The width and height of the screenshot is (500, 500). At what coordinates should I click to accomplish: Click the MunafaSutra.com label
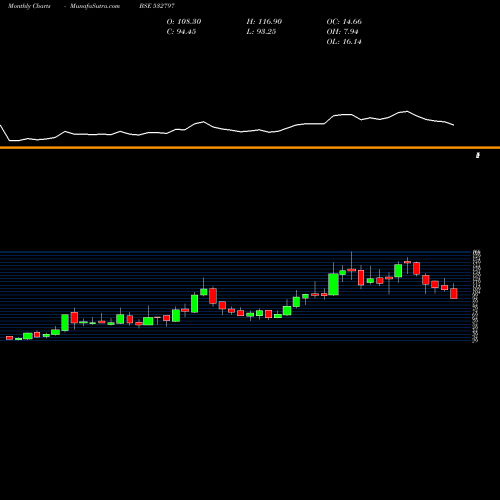point(95,6)
